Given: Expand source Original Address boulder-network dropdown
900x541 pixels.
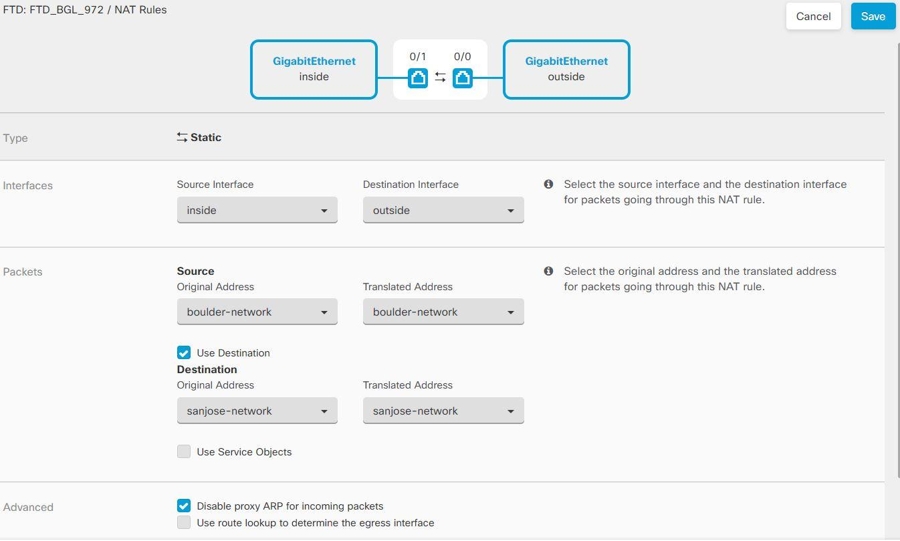Looking at the screenshot, I should click(x=257, y=312).
